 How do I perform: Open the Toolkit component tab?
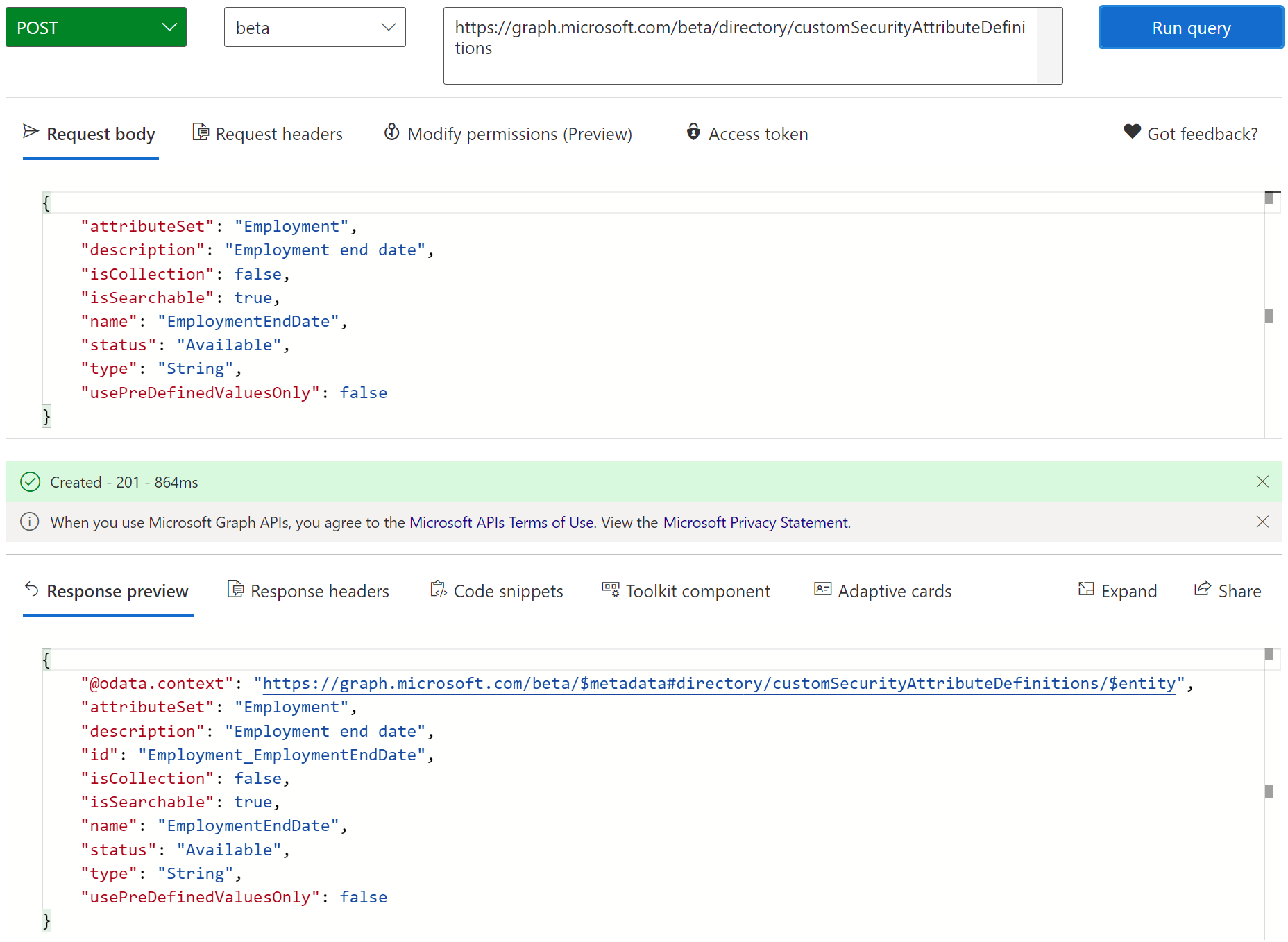tap(686, 591)
